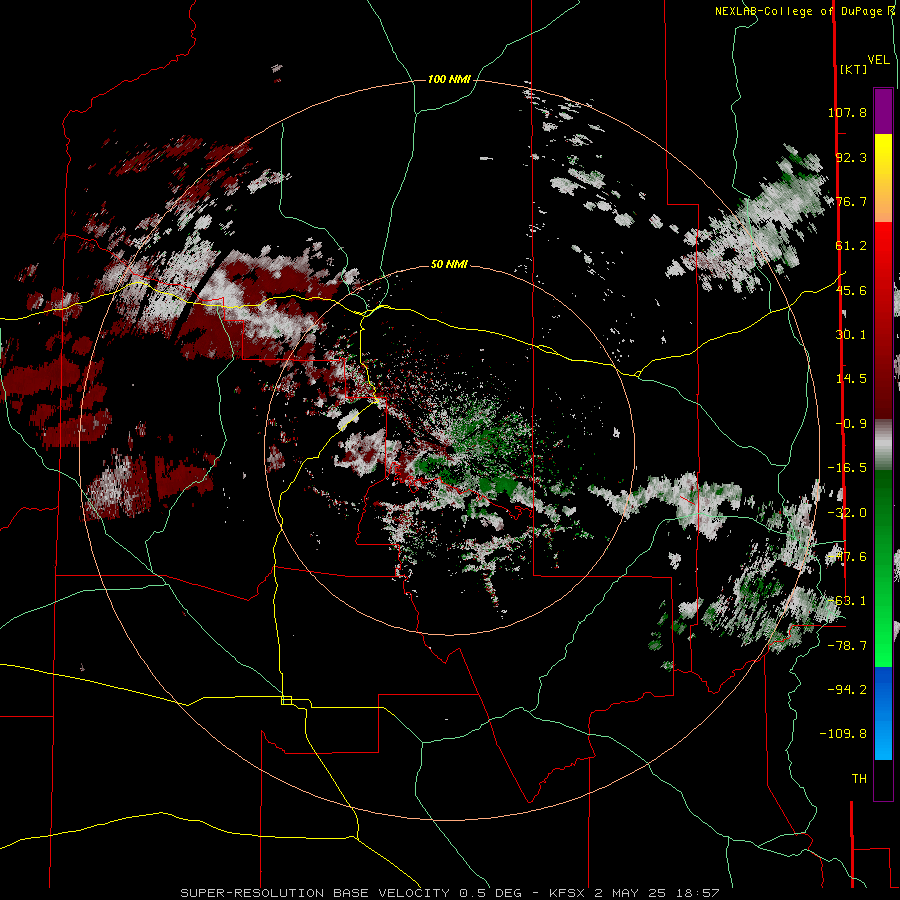This screenshot has height=900, width=900.
Task: Select the -78.7 velocity scale value
Action: tap(847, 646)
